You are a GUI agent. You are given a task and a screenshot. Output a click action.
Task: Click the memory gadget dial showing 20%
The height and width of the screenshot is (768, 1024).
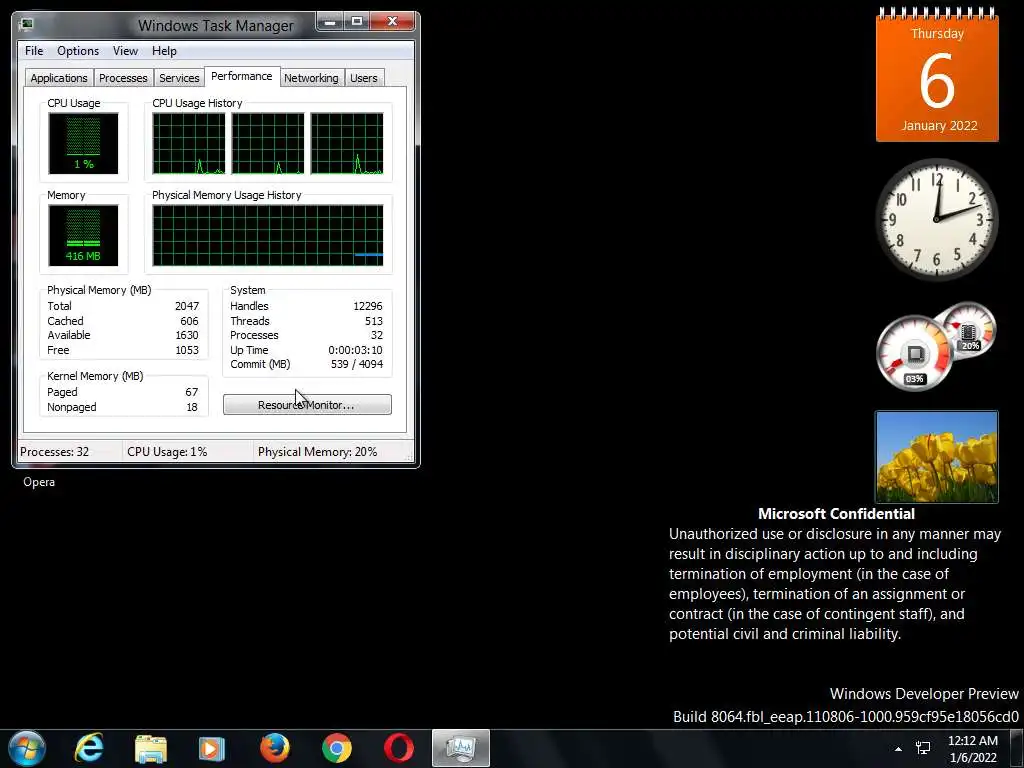pos(969,330)
